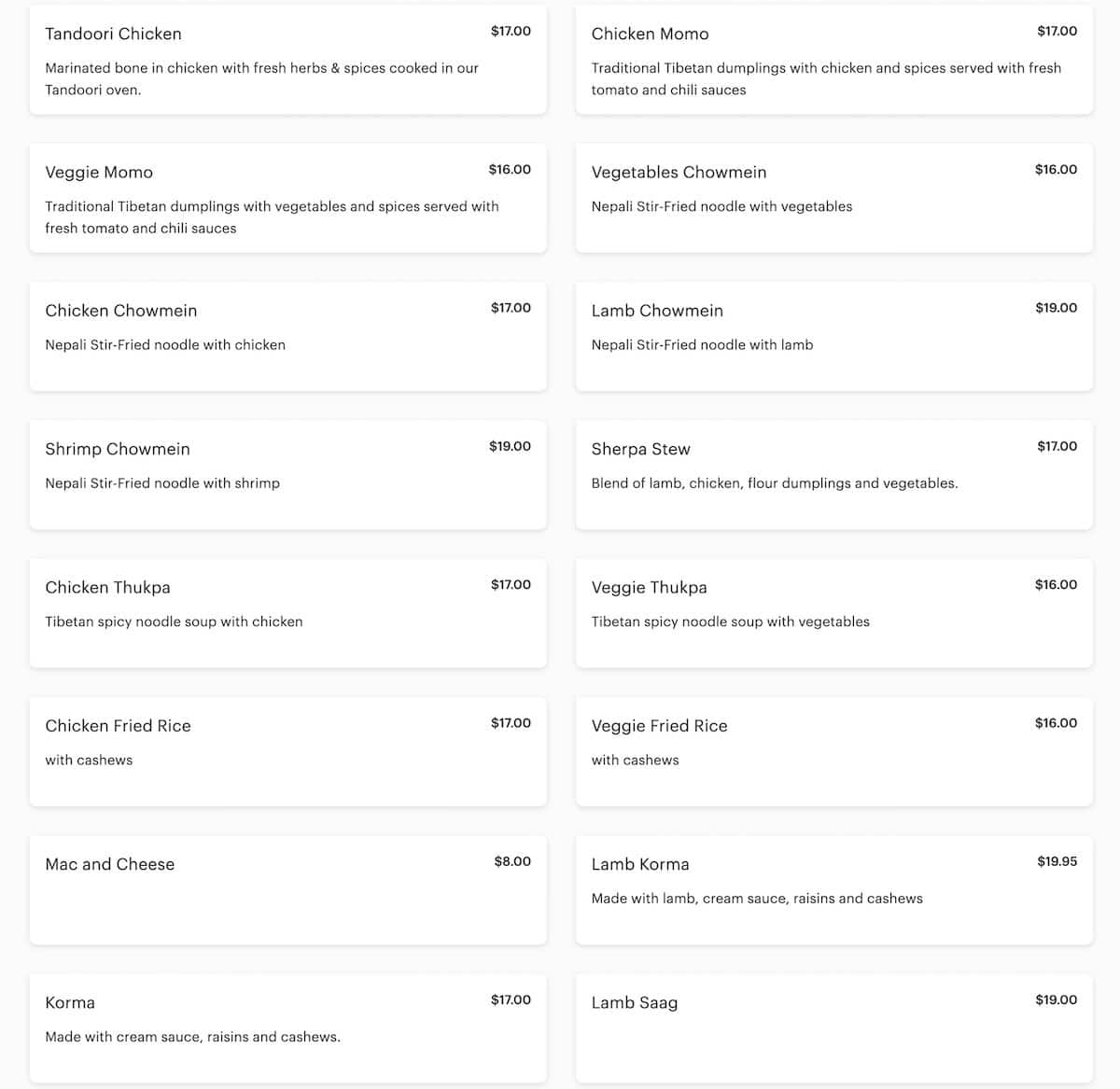Open the Tandoori Chicken menu item

point(113,34)
